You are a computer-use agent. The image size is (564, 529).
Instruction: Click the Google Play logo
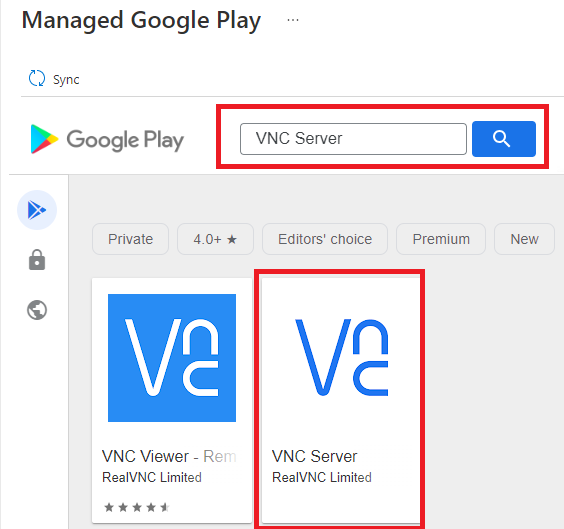(x=107, y=140)
